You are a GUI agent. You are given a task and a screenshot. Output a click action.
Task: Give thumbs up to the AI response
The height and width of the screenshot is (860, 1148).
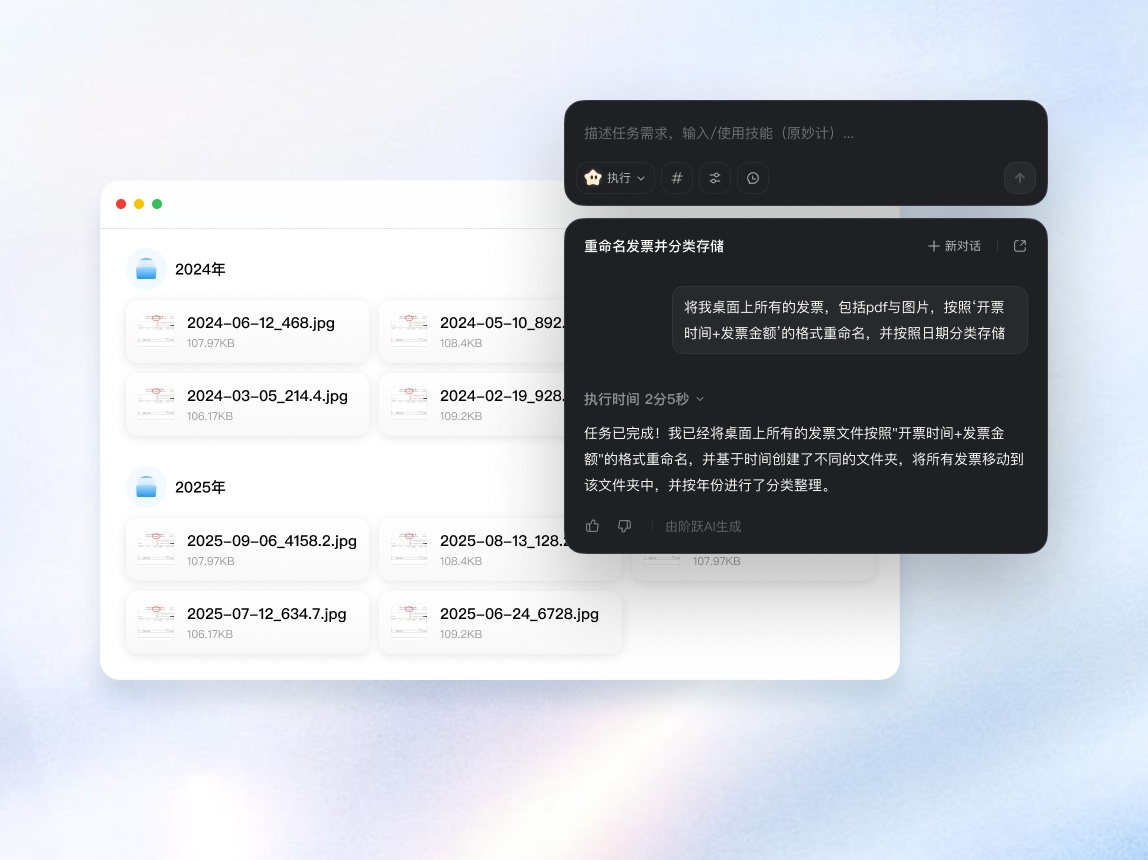point(592,525)
